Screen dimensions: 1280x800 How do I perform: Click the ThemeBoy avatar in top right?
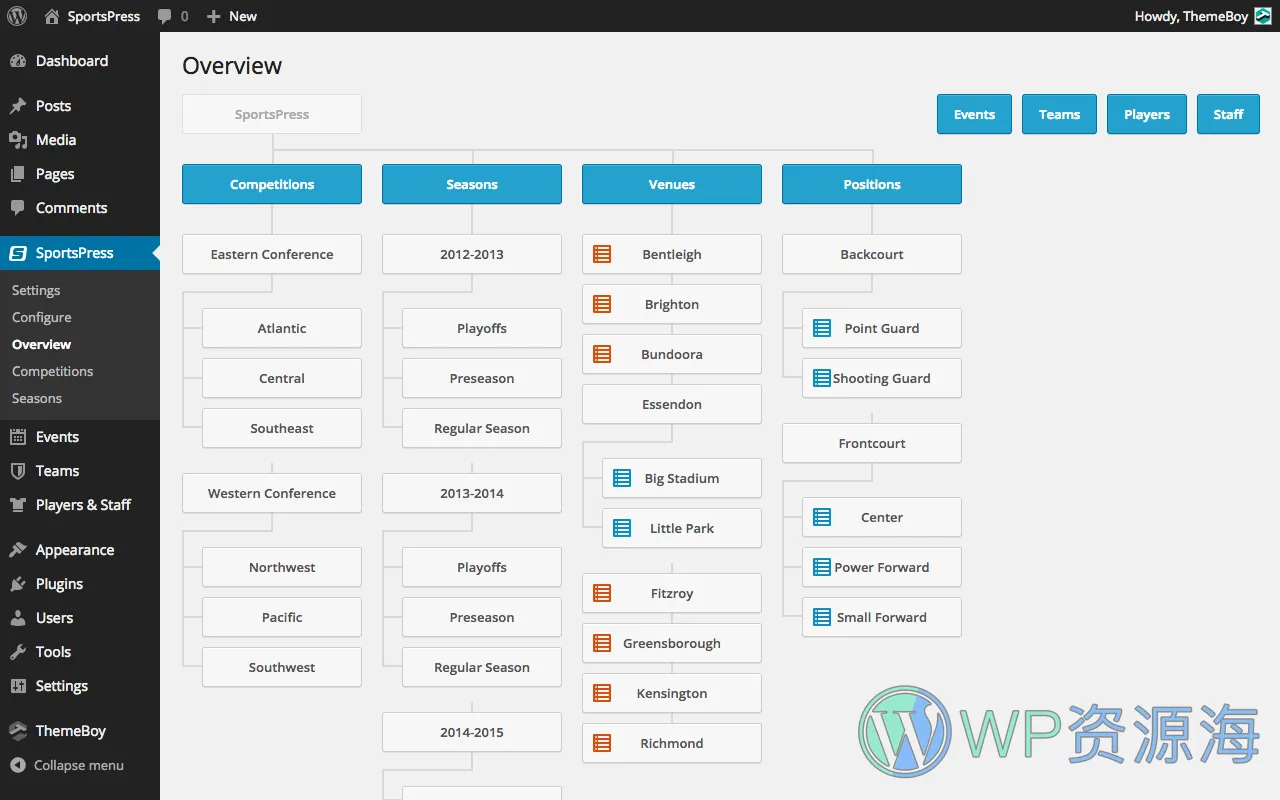(x=1263, y=16)
